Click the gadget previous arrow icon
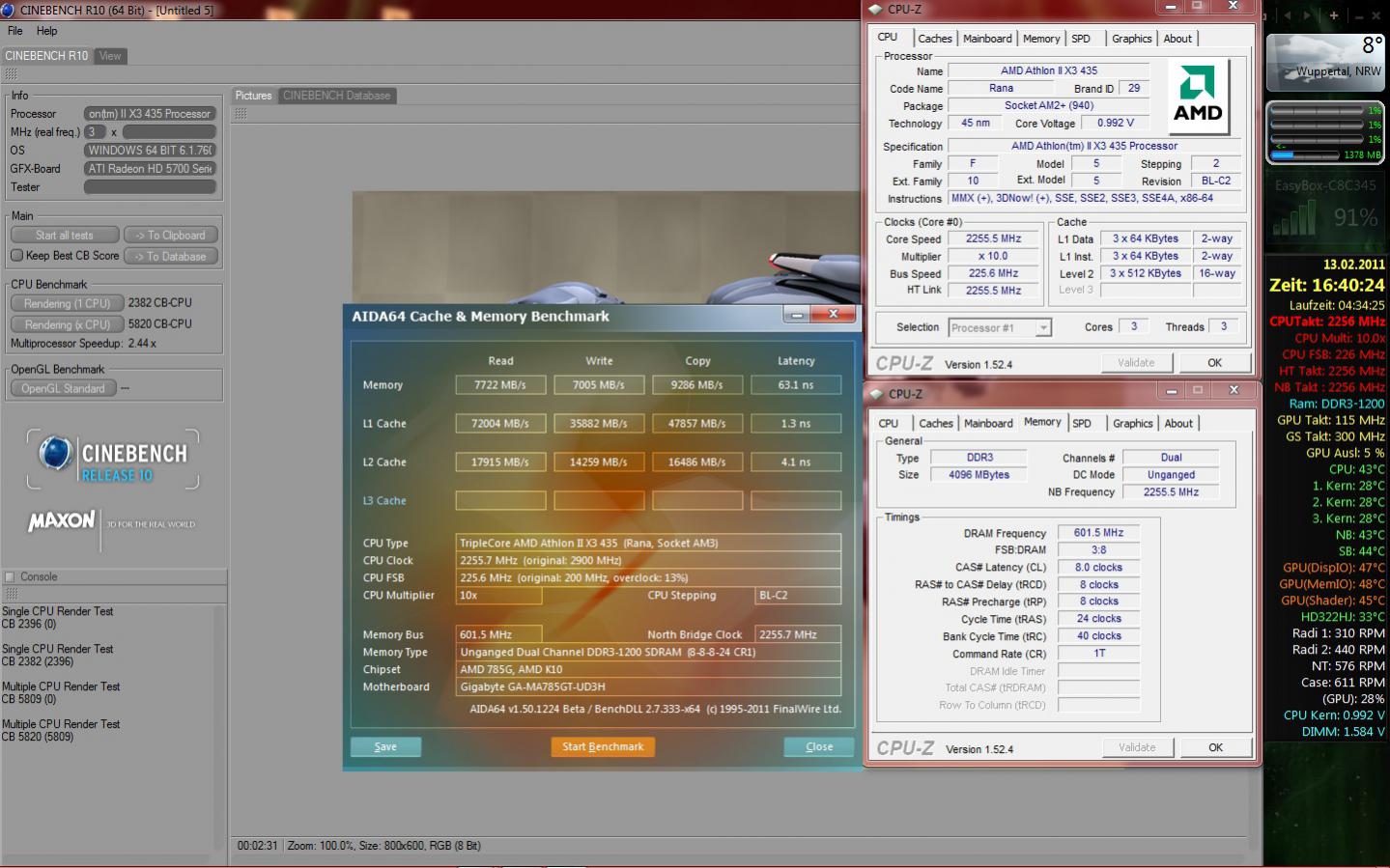The width and height of the screenshot is (1390, 868). pos(1287,15)
